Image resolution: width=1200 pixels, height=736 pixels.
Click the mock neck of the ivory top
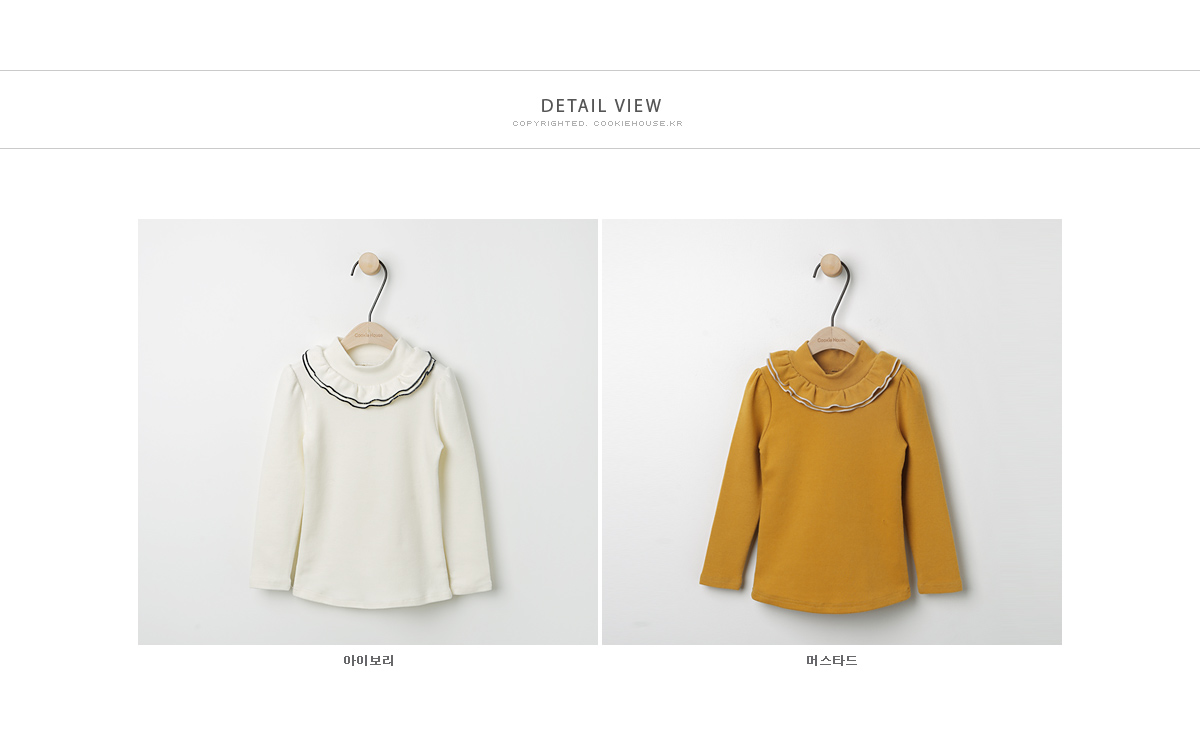pyautogui.click(x=370, y=356)
